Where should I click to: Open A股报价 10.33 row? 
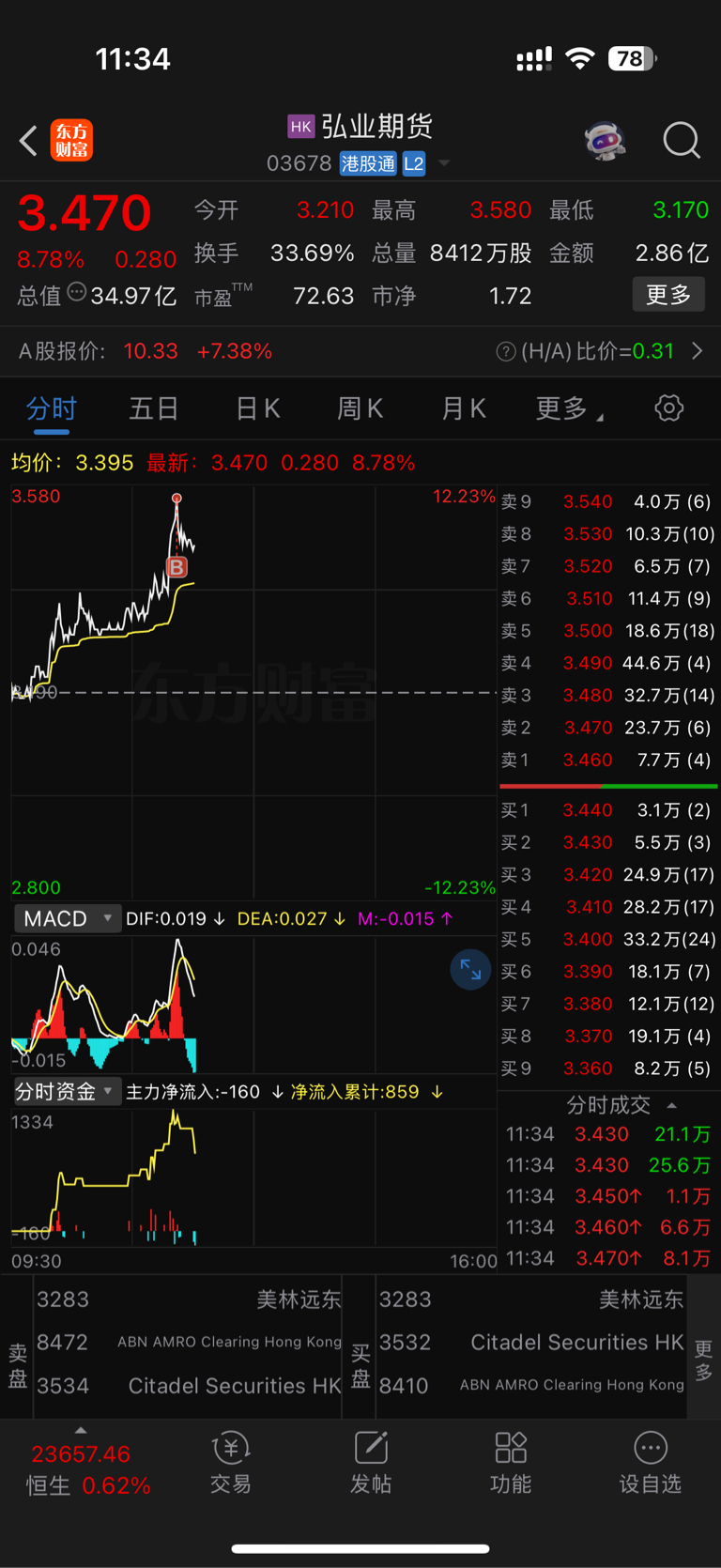[x=146, y=351]
